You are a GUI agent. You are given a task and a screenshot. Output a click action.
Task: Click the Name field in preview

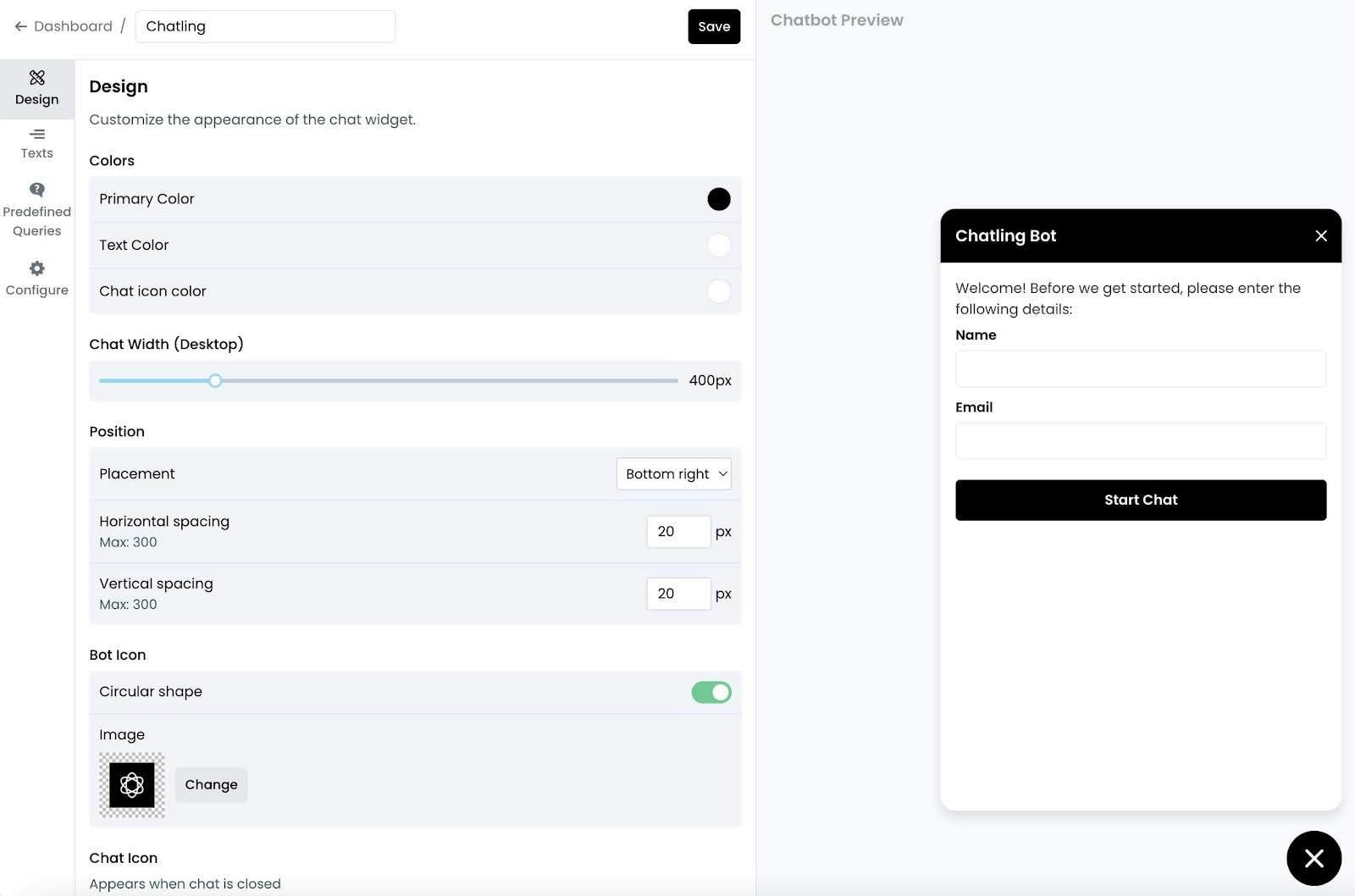click(x=1141, y=369)
